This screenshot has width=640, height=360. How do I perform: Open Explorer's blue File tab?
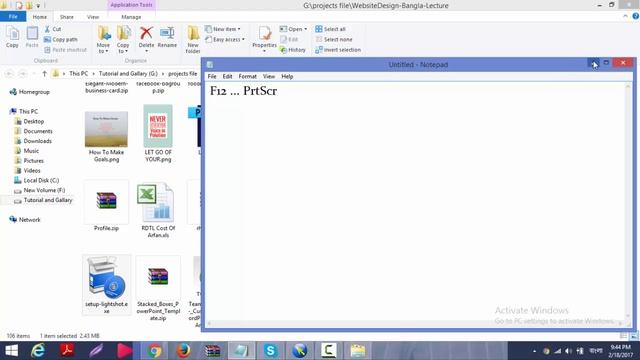(13, 17)
